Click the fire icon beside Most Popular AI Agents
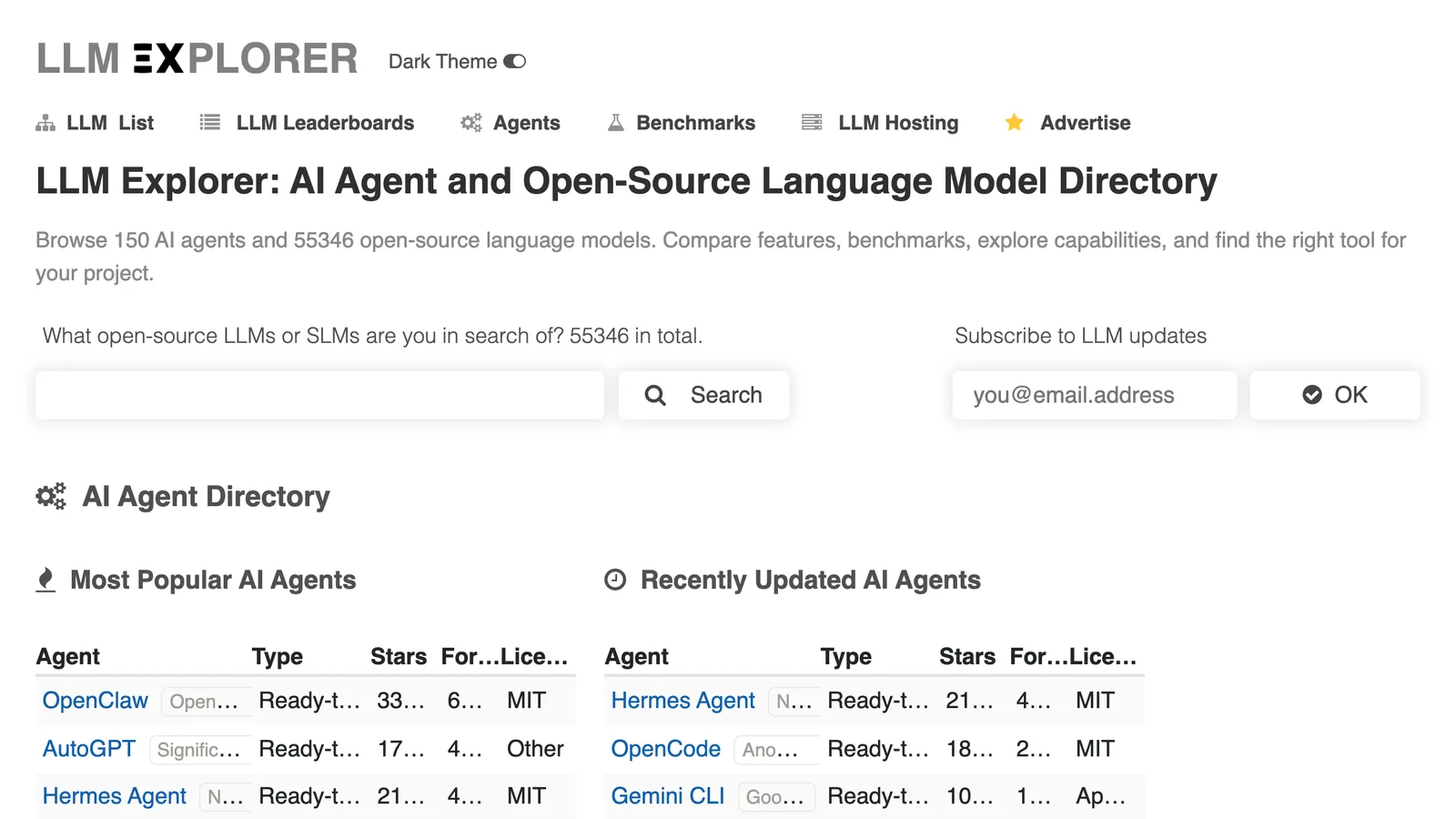 coord(45,580)
